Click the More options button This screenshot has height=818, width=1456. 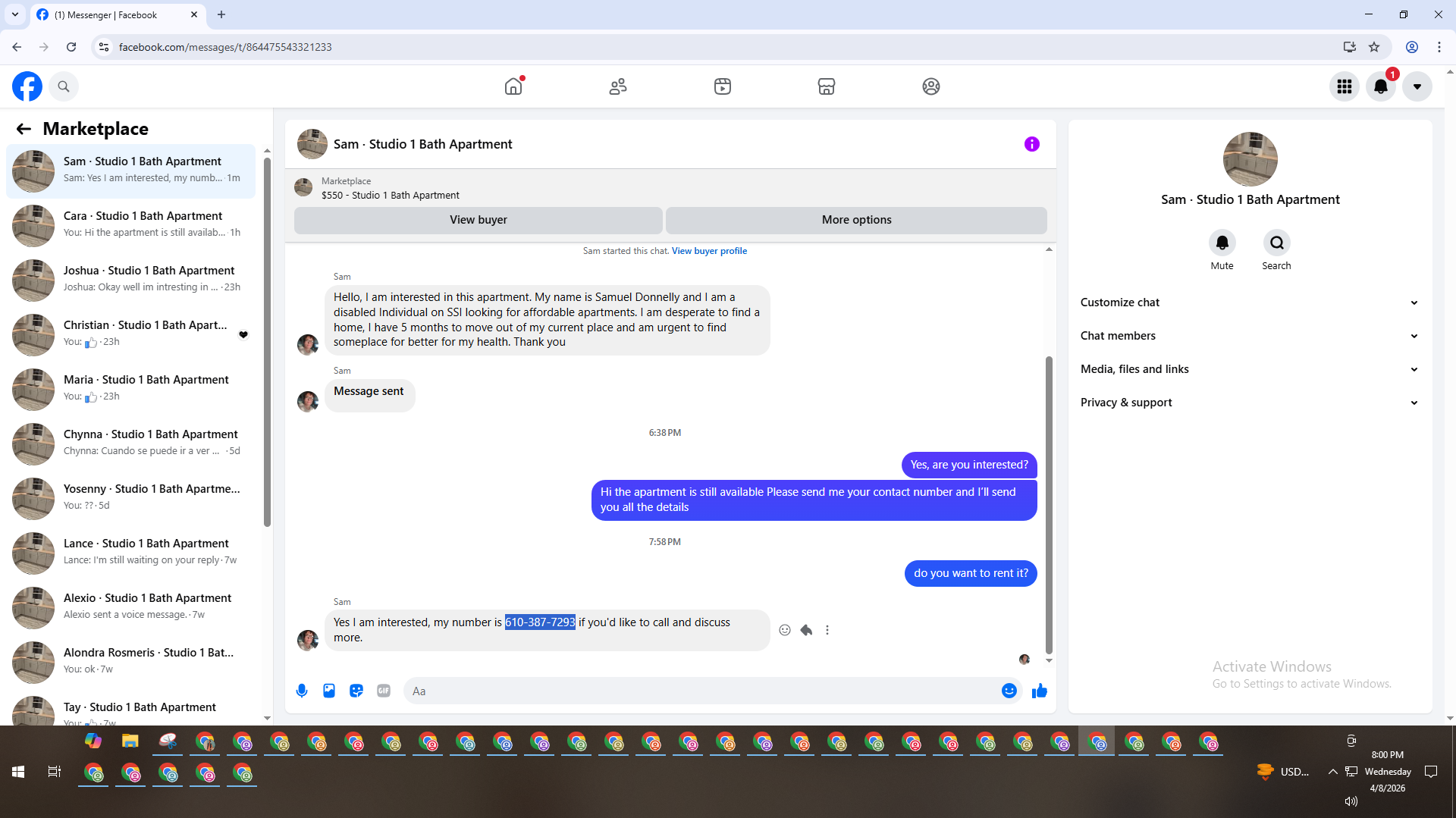[857, 220]
